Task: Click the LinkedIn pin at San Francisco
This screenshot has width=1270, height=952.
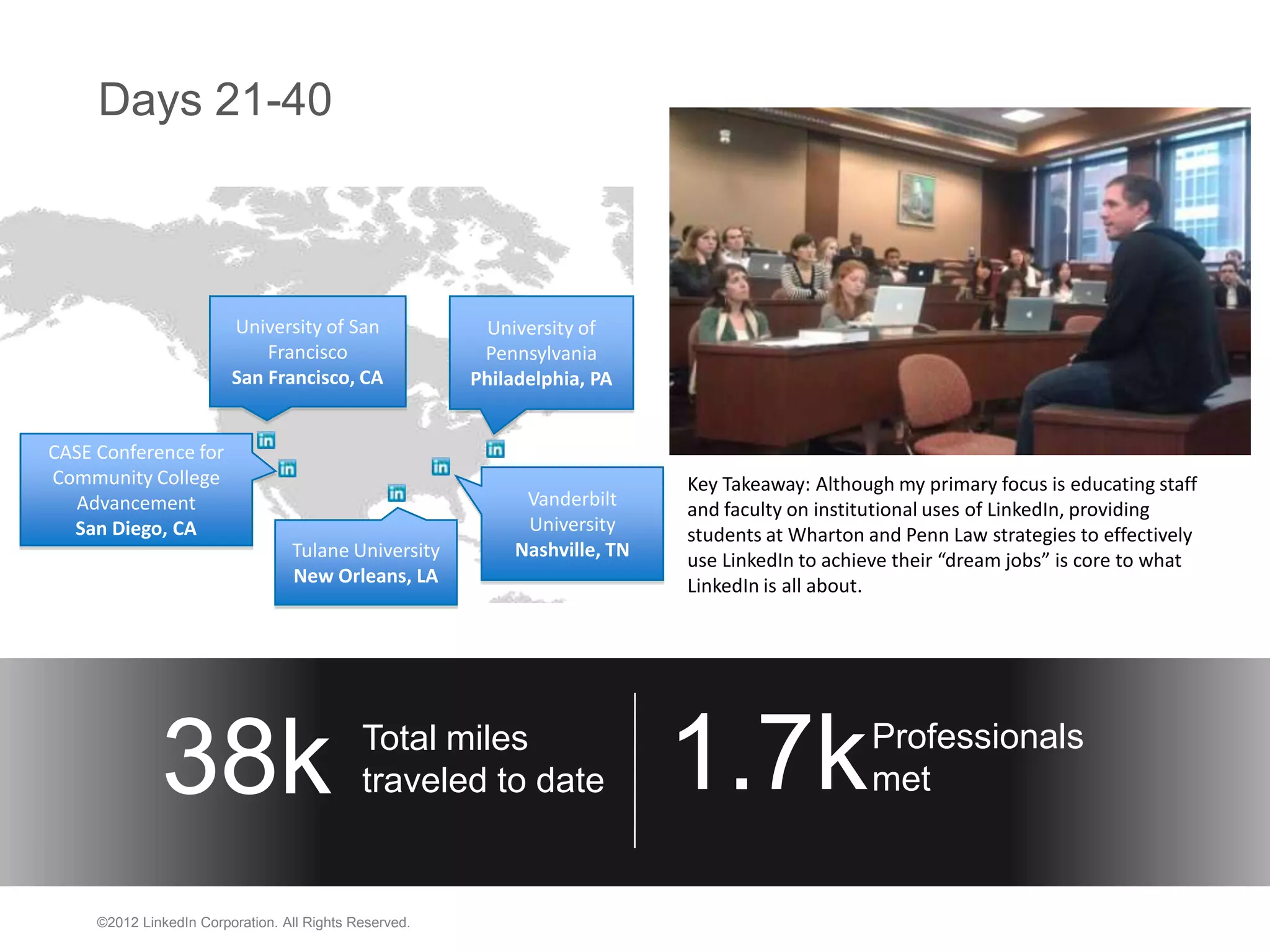Action: click(x=266, y=441)
